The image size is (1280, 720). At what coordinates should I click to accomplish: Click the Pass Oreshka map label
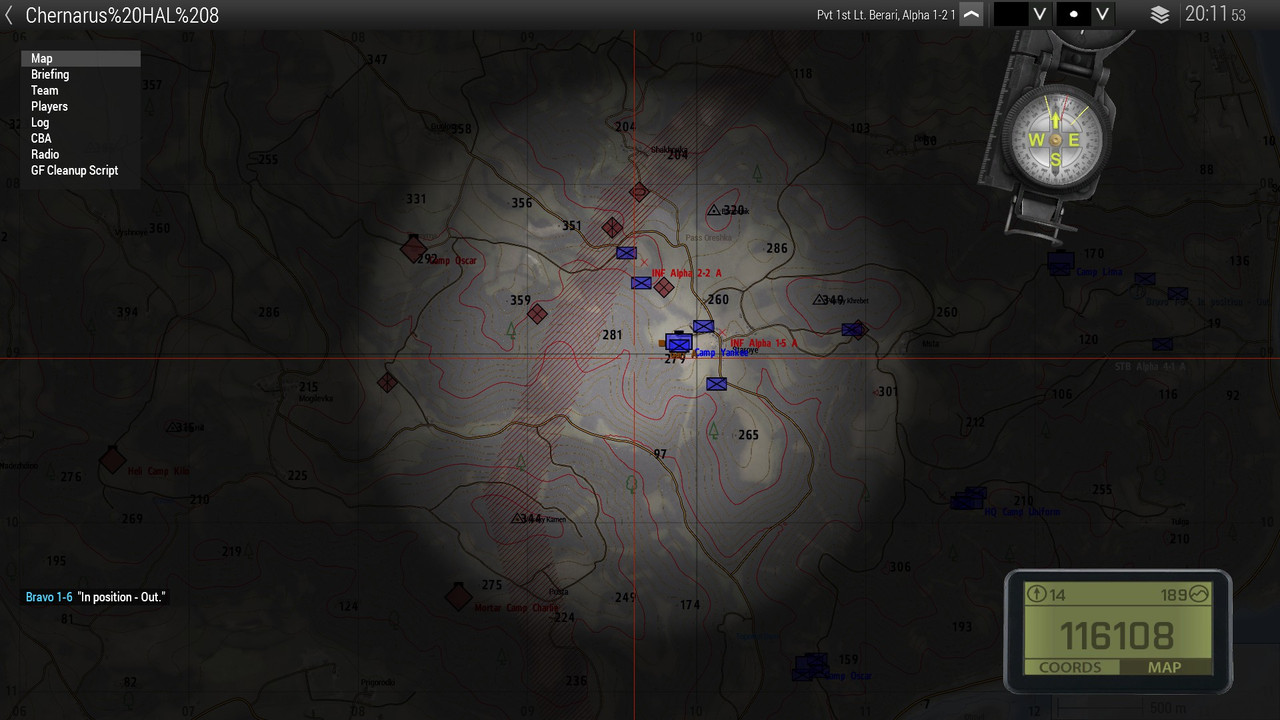(709, 238)
